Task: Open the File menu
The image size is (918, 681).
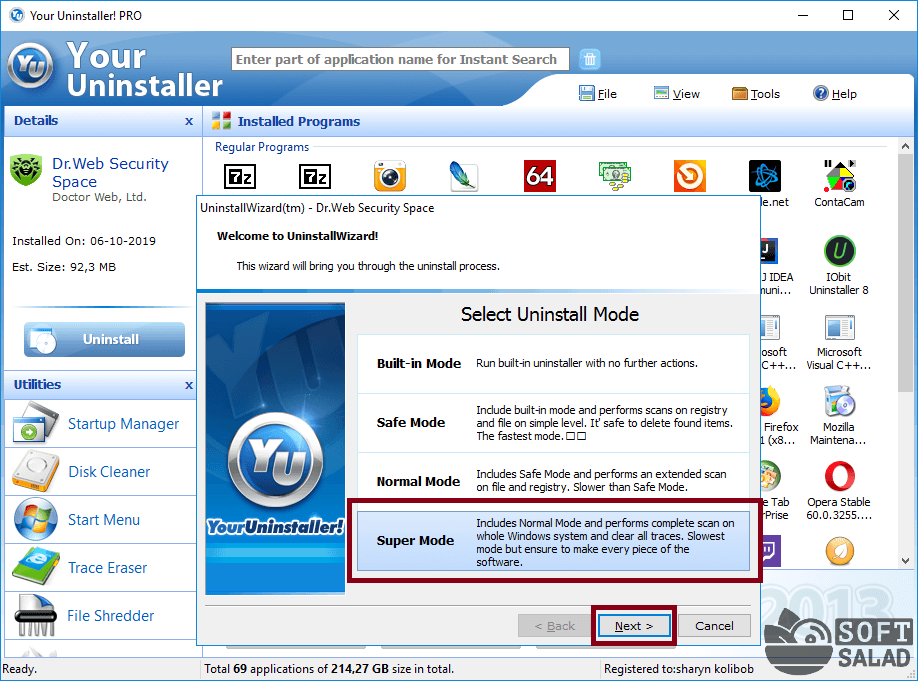Action: [x=598, y=94]
